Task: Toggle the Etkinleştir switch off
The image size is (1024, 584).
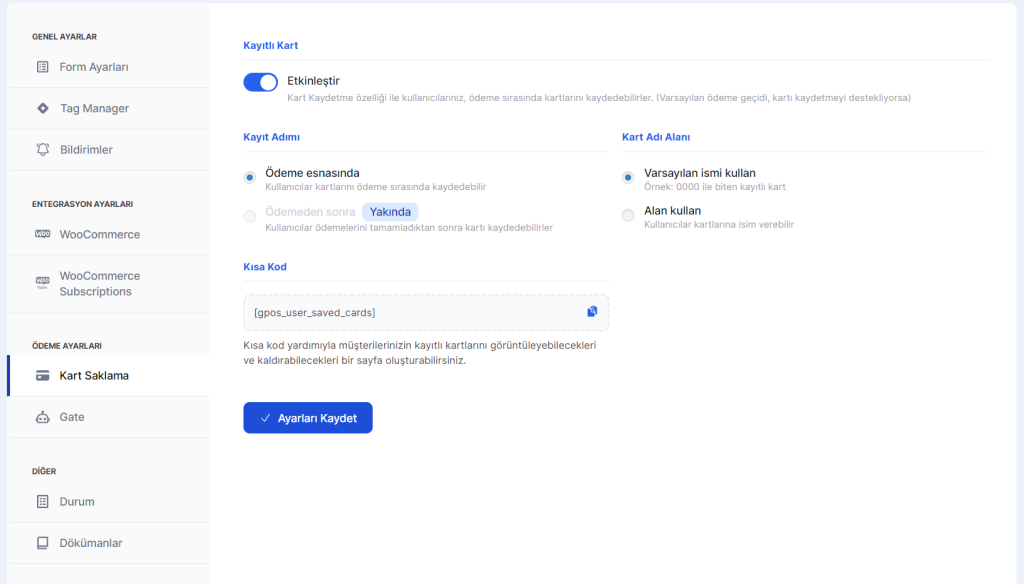Action: 260,82
